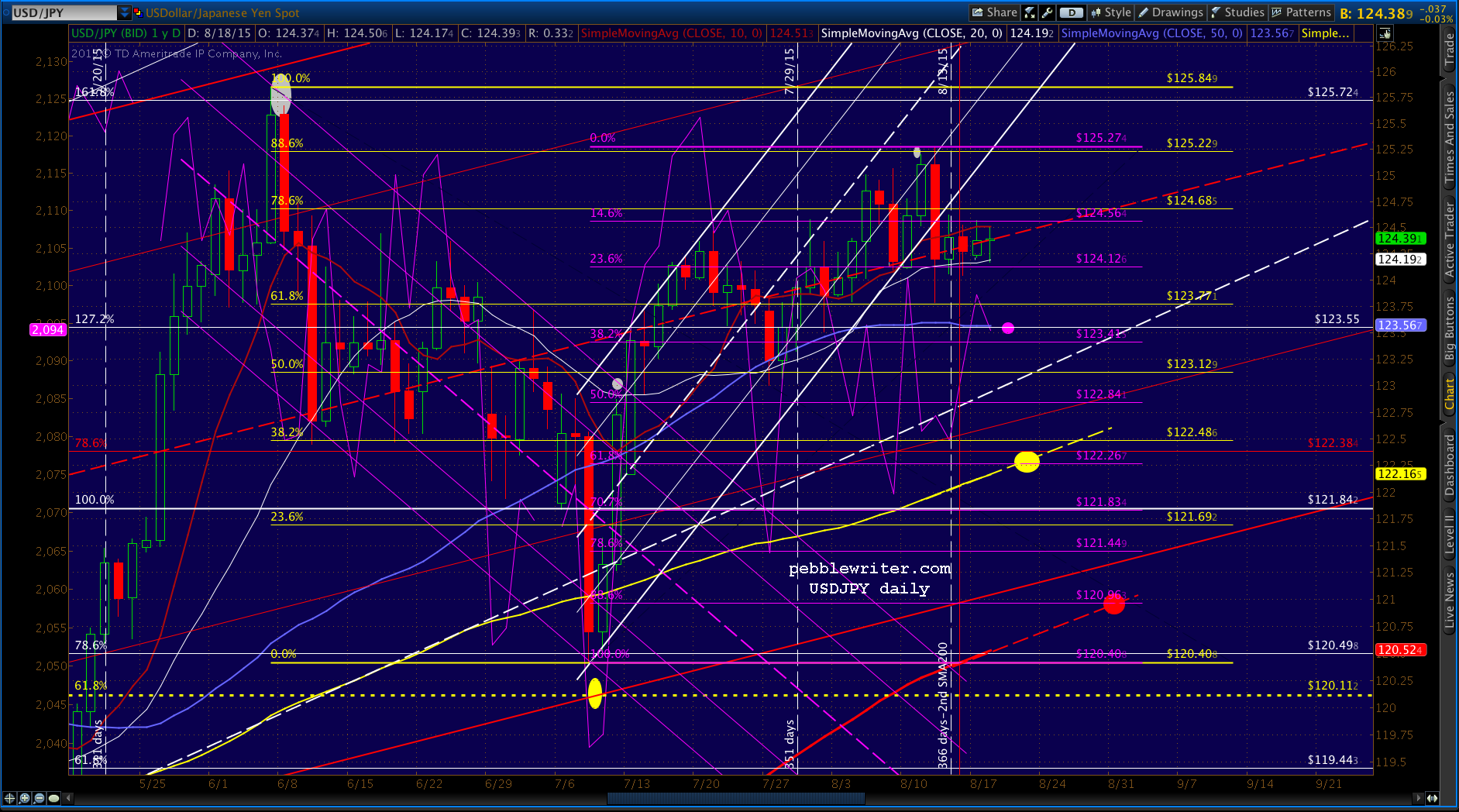The width and height of the screenshot is (1459, 812).
Task: Click the $119.443 level label
Action: point(1333,760)
